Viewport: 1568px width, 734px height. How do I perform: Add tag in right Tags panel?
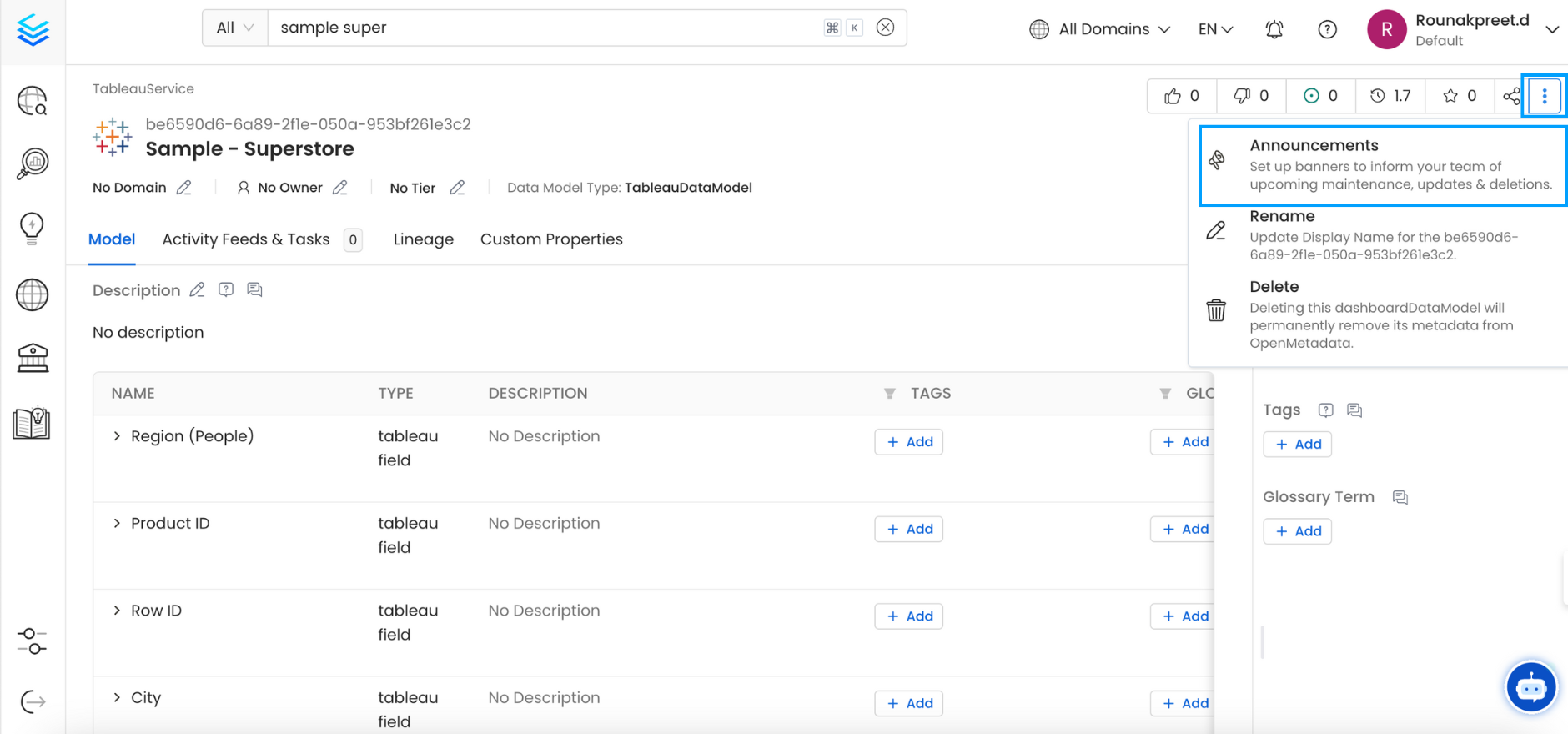(x=1298, y=444)
